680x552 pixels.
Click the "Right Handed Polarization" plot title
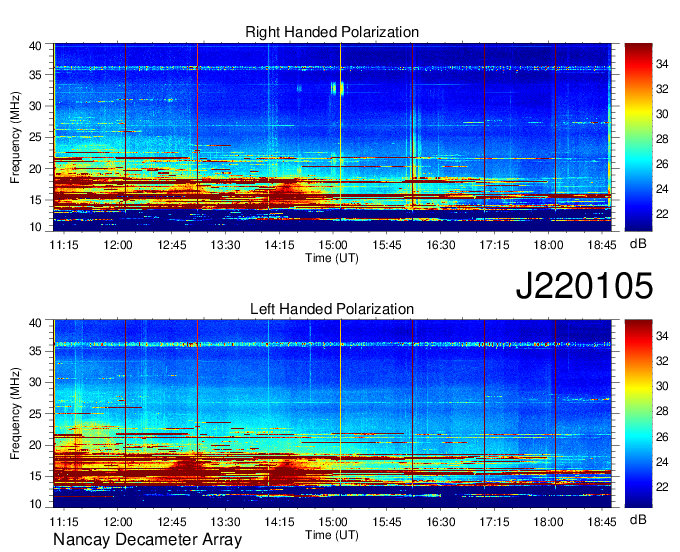point(332,32)
